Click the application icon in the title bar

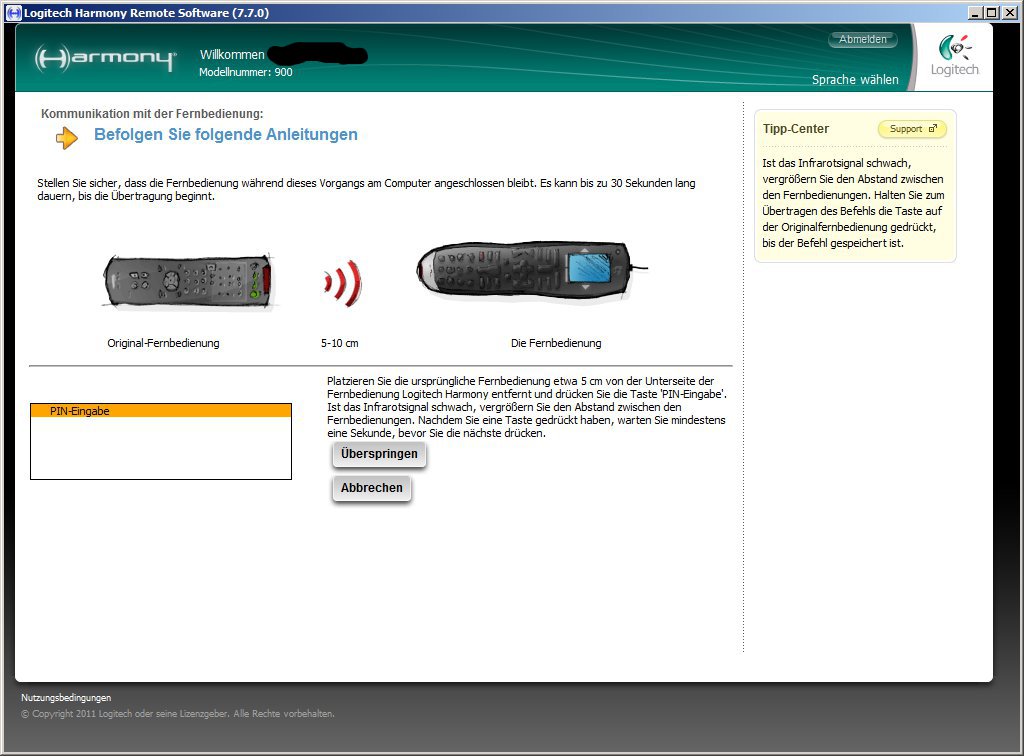[x=14, y=13]
